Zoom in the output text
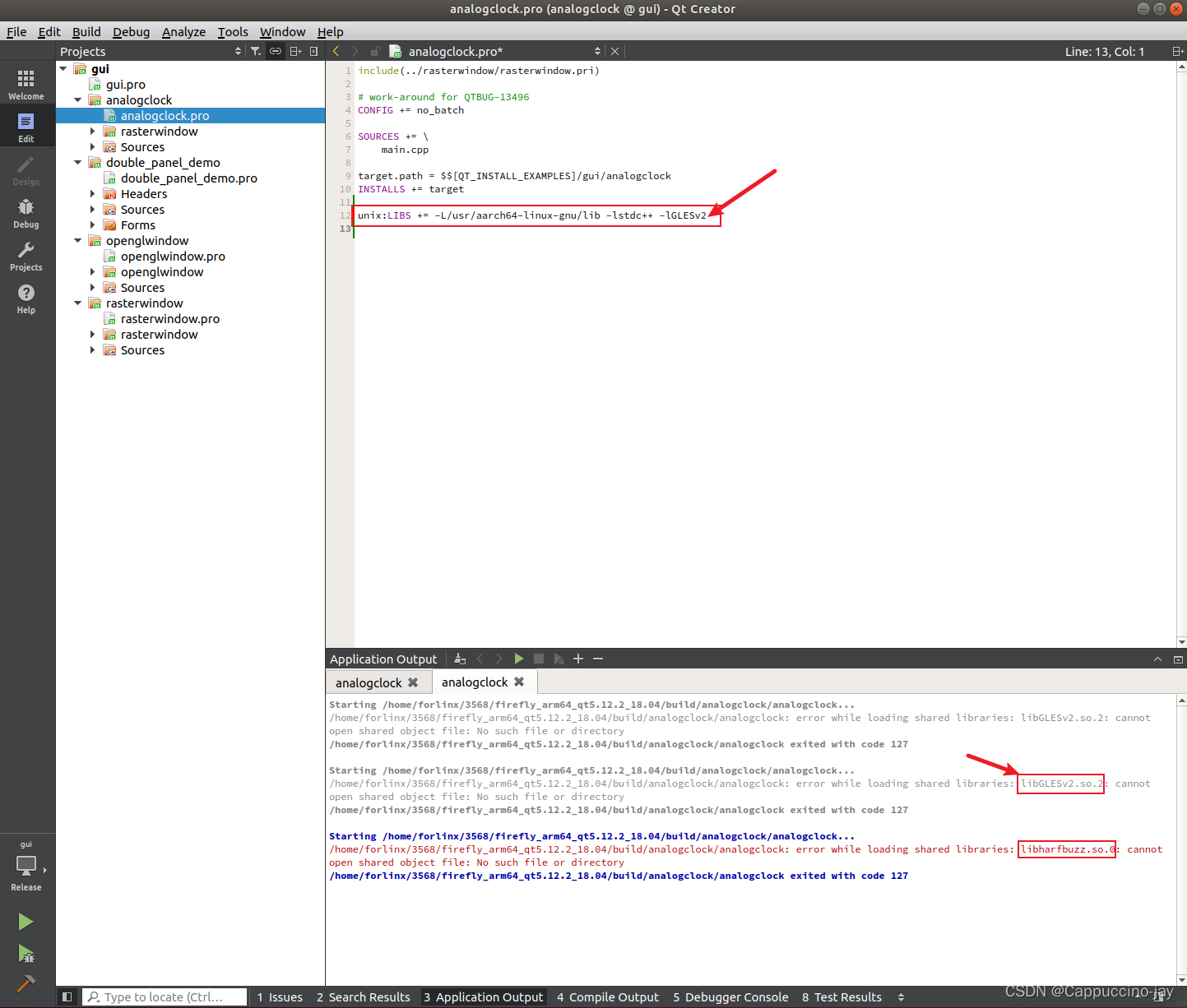Viewport: 1187px width, 1008px height. [578, 659]
